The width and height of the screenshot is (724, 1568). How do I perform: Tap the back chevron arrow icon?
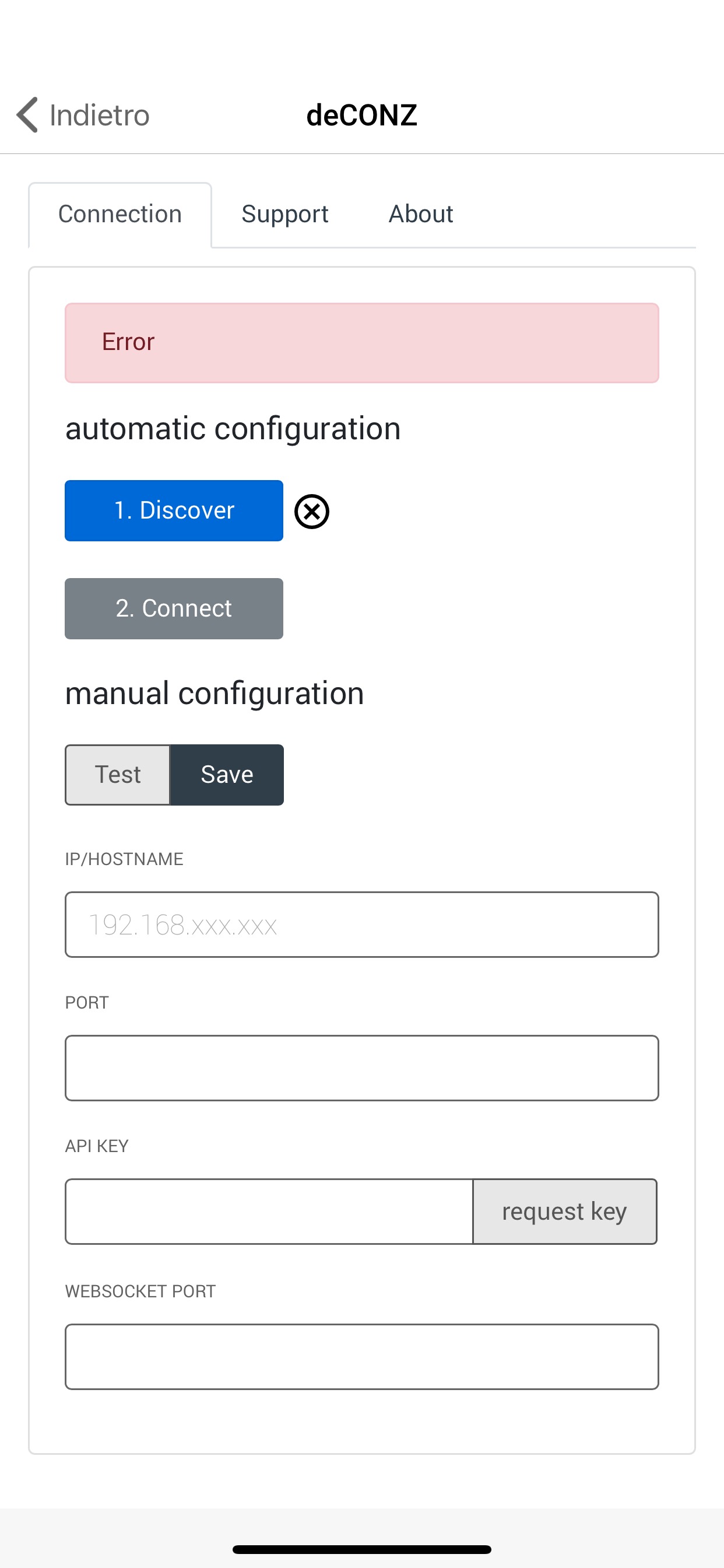click(x=27, y=114)
